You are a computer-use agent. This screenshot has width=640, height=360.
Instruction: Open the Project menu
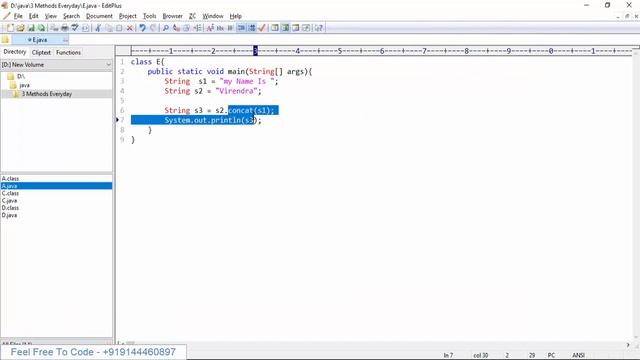tap(127, 16)
